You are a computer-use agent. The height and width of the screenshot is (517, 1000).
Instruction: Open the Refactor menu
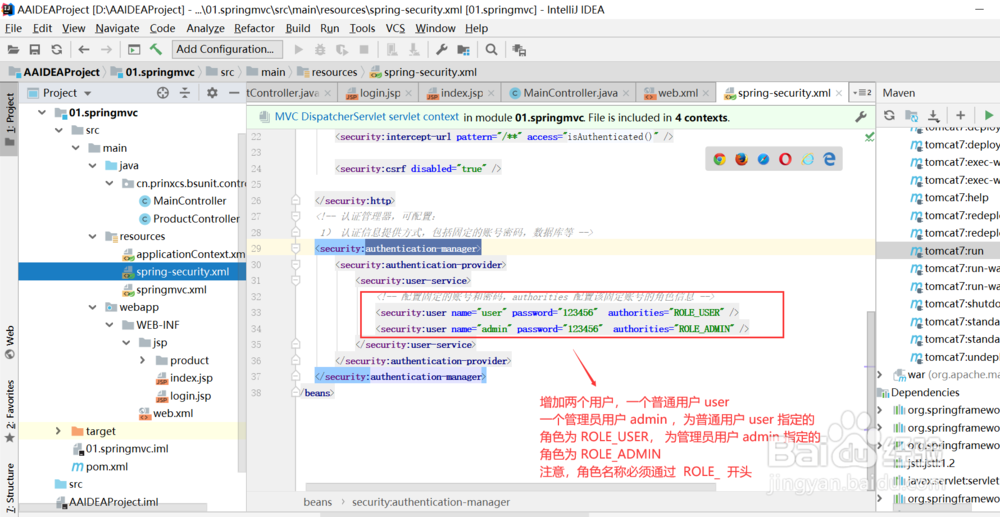(254, 28)
